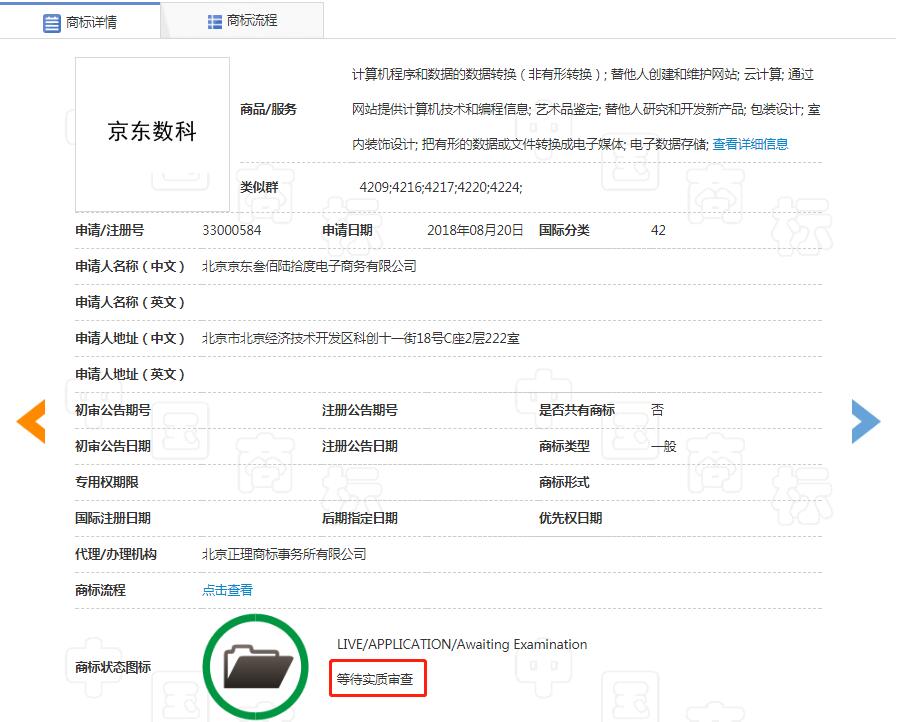The height and width of the screenshot is (722, 923).
Task: Click the 点击查看 trademark flow link
Action: click(x=227, y=590)
